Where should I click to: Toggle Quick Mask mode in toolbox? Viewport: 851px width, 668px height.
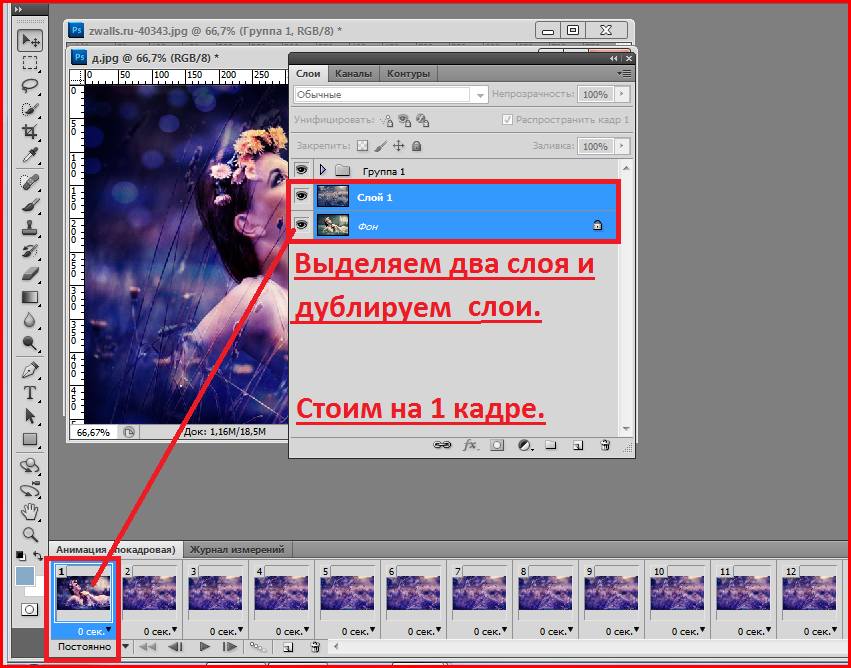point(30,609)
